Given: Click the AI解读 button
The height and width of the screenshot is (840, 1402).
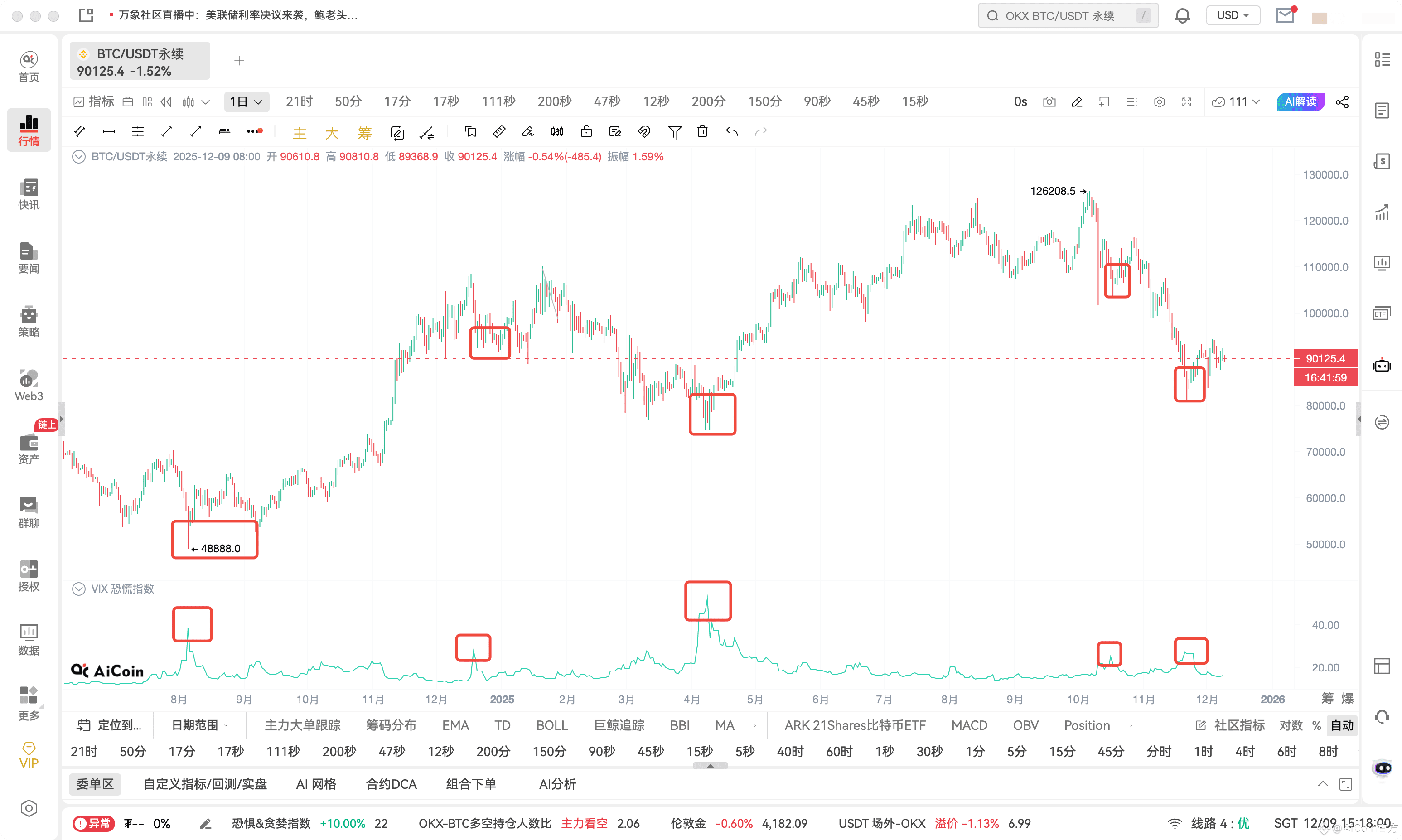Looking at the screenshot, I should click(1300, 101).
